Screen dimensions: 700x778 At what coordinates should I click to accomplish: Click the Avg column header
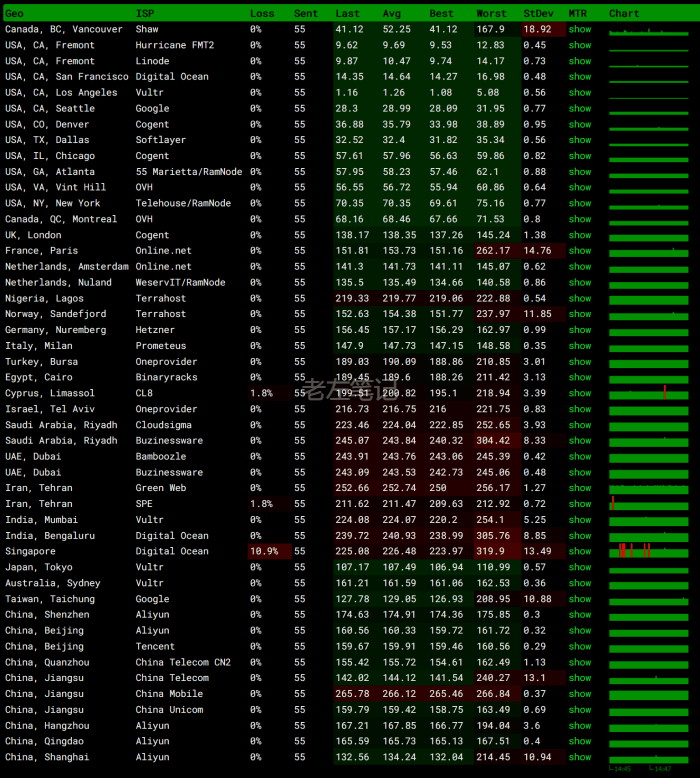391,13
